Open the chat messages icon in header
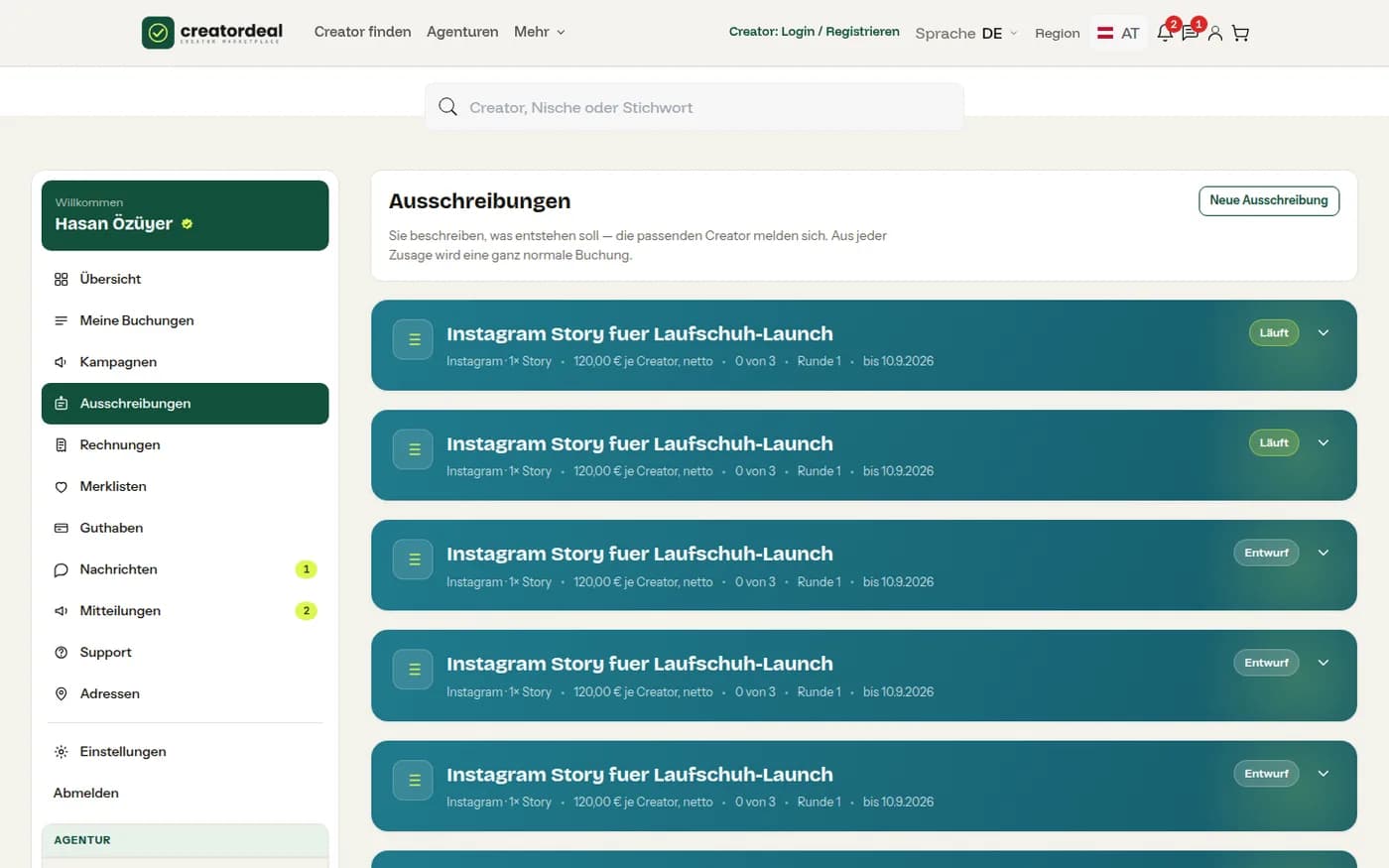 click(x=1191, y=33)
